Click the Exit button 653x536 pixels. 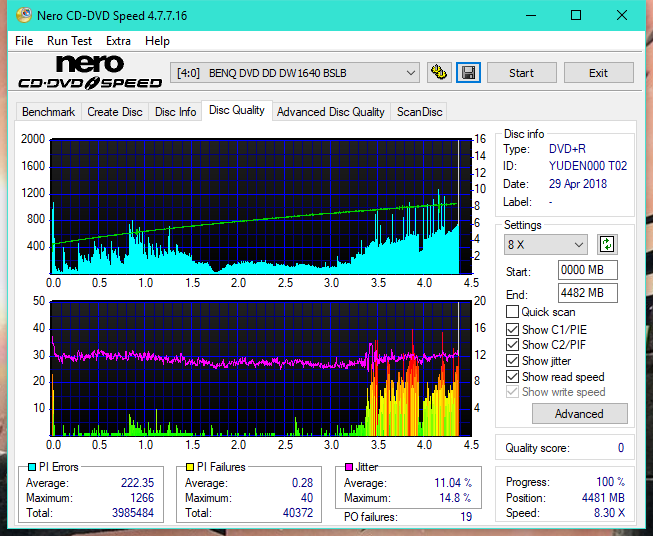pos(598,73)
